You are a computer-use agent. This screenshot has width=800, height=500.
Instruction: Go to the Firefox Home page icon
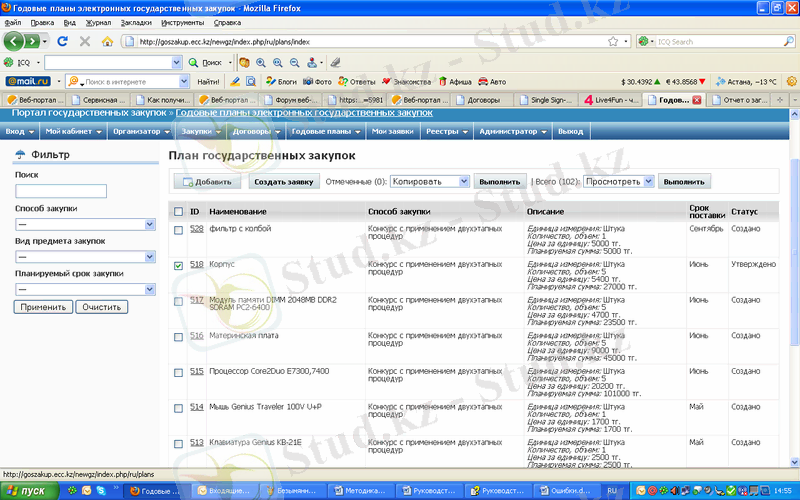(x=105, y=41)
